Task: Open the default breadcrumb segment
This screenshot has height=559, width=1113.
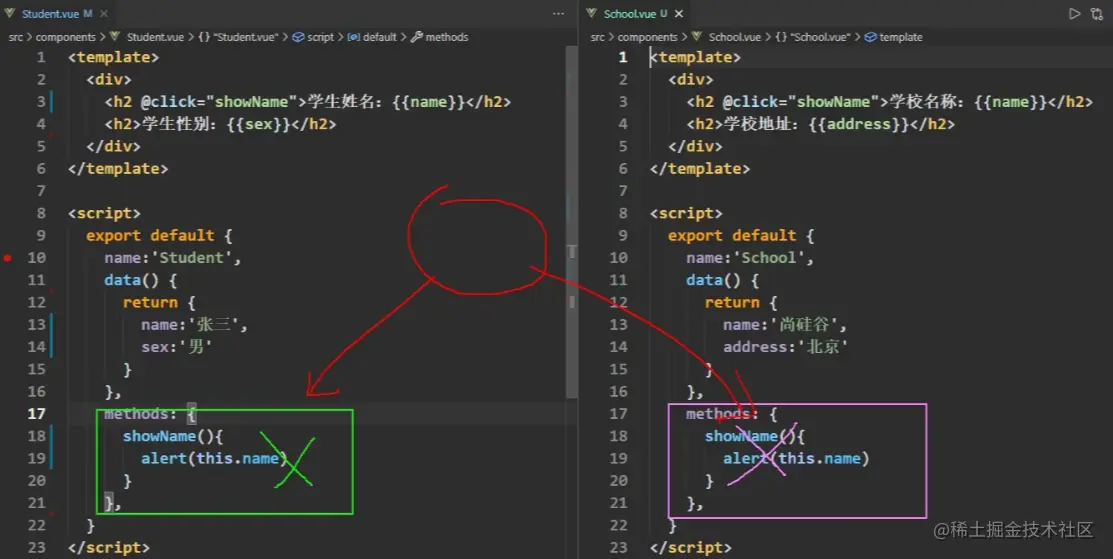Action: tap(380, 37)
